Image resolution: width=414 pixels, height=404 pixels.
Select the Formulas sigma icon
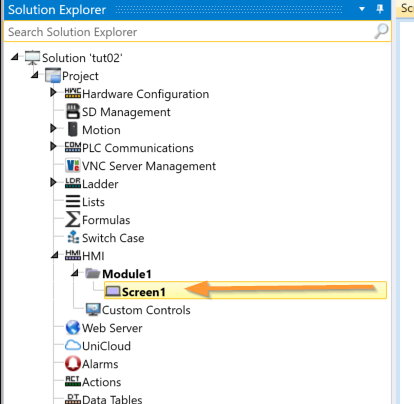tap(72, 219)
